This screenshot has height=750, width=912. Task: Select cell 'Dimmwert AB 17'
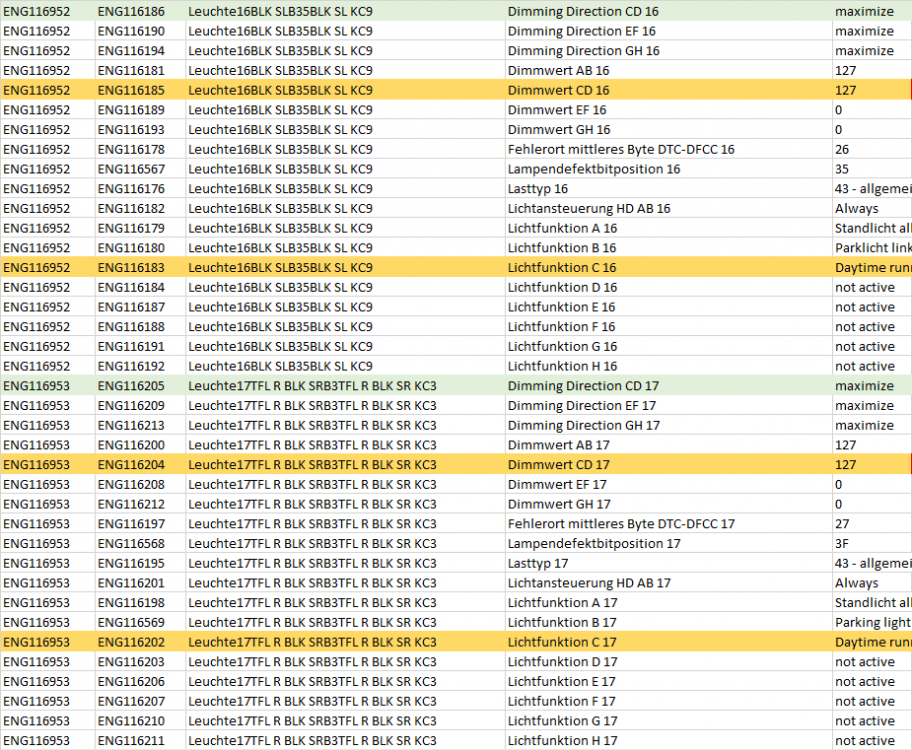(668, 445)
